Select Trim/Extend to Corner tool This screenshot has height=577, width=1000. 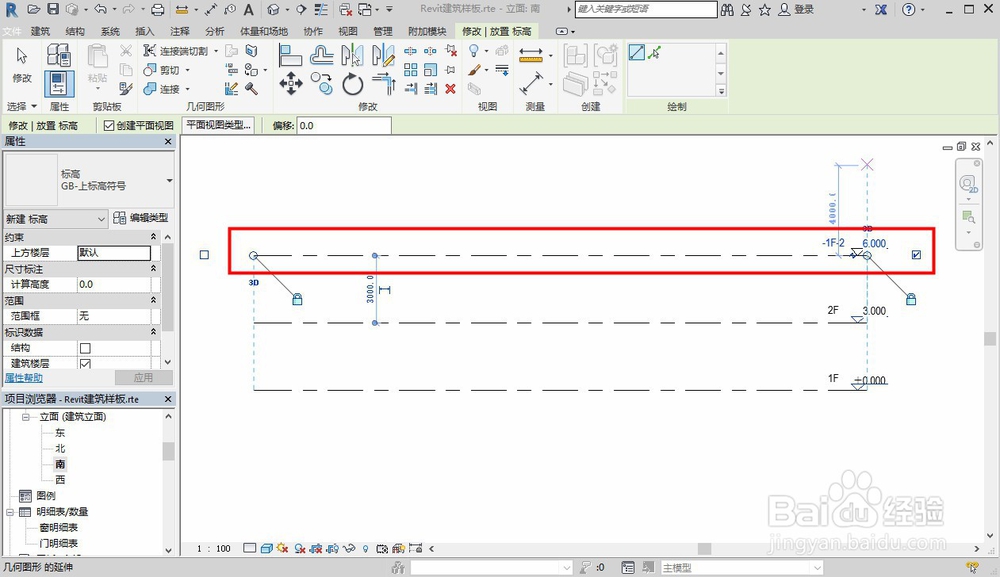click(383, 84)
